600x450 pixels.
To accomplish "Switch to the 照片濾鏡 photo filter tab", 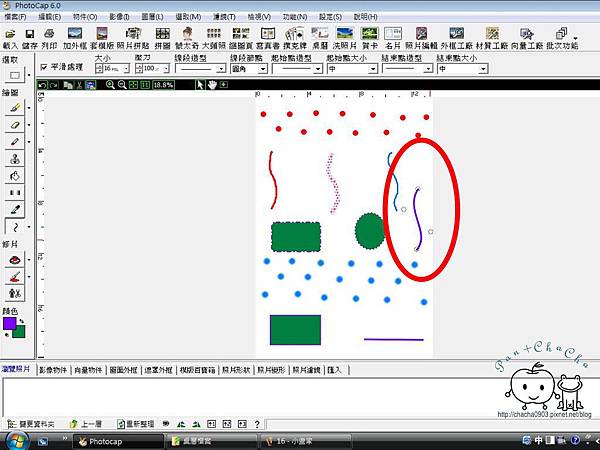I will pyautogui.click(x=307, y=370).
